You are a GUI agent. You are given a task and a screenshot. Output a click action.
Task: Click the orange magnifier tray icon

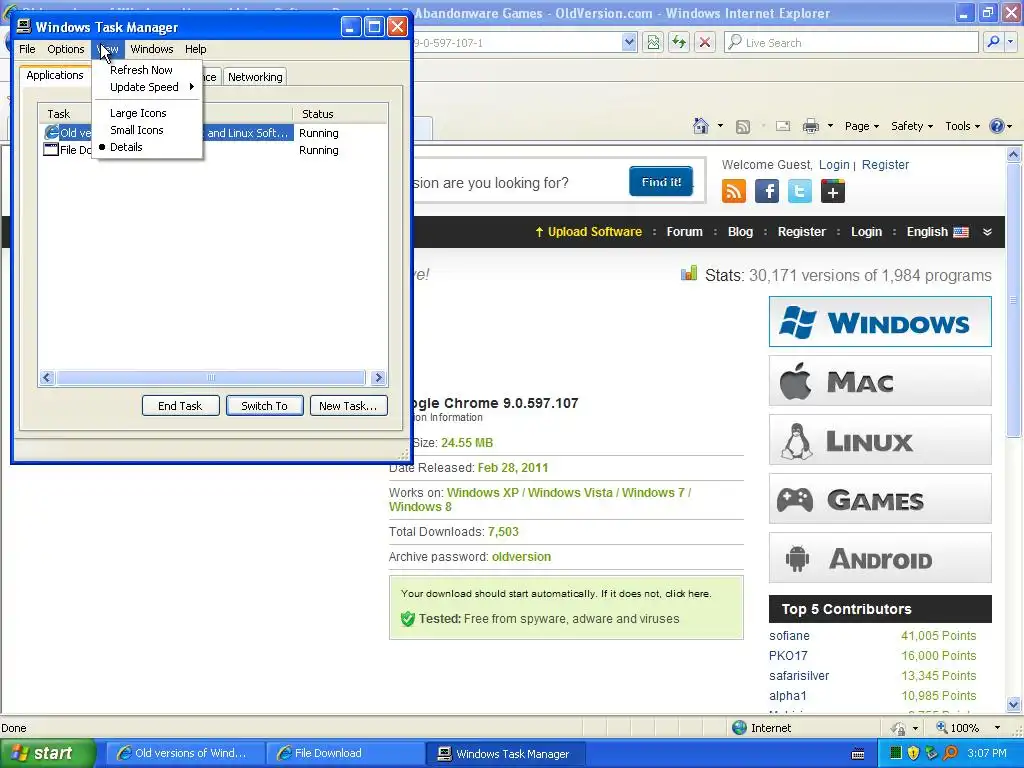pos(950,753)
